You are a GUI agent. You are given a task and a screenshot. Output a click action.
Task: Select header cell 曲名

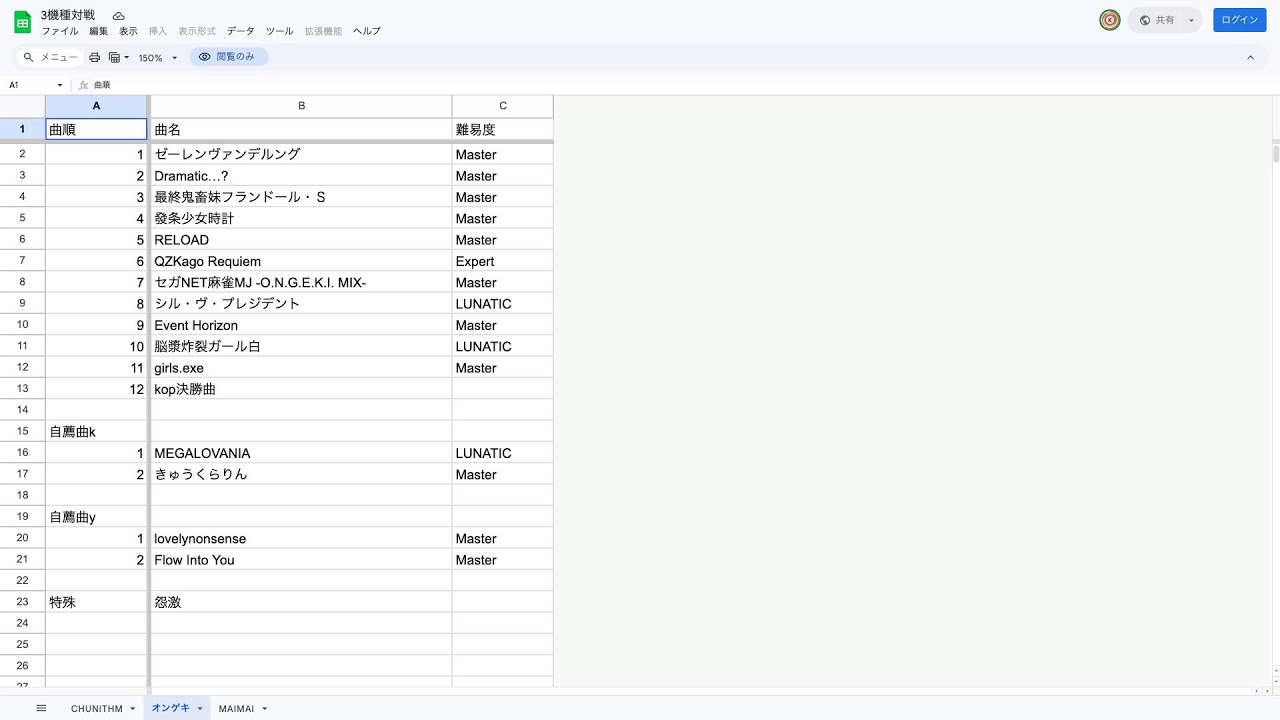pos(301,129)
